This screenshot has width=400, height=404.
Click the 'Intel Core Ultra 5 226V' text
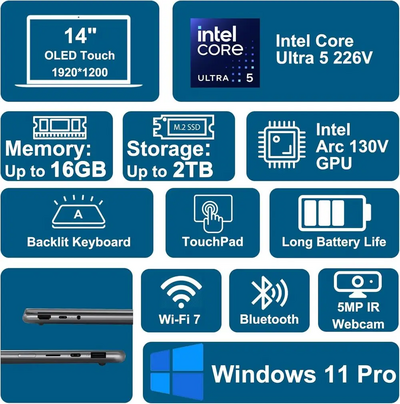(x=324, y=49)
